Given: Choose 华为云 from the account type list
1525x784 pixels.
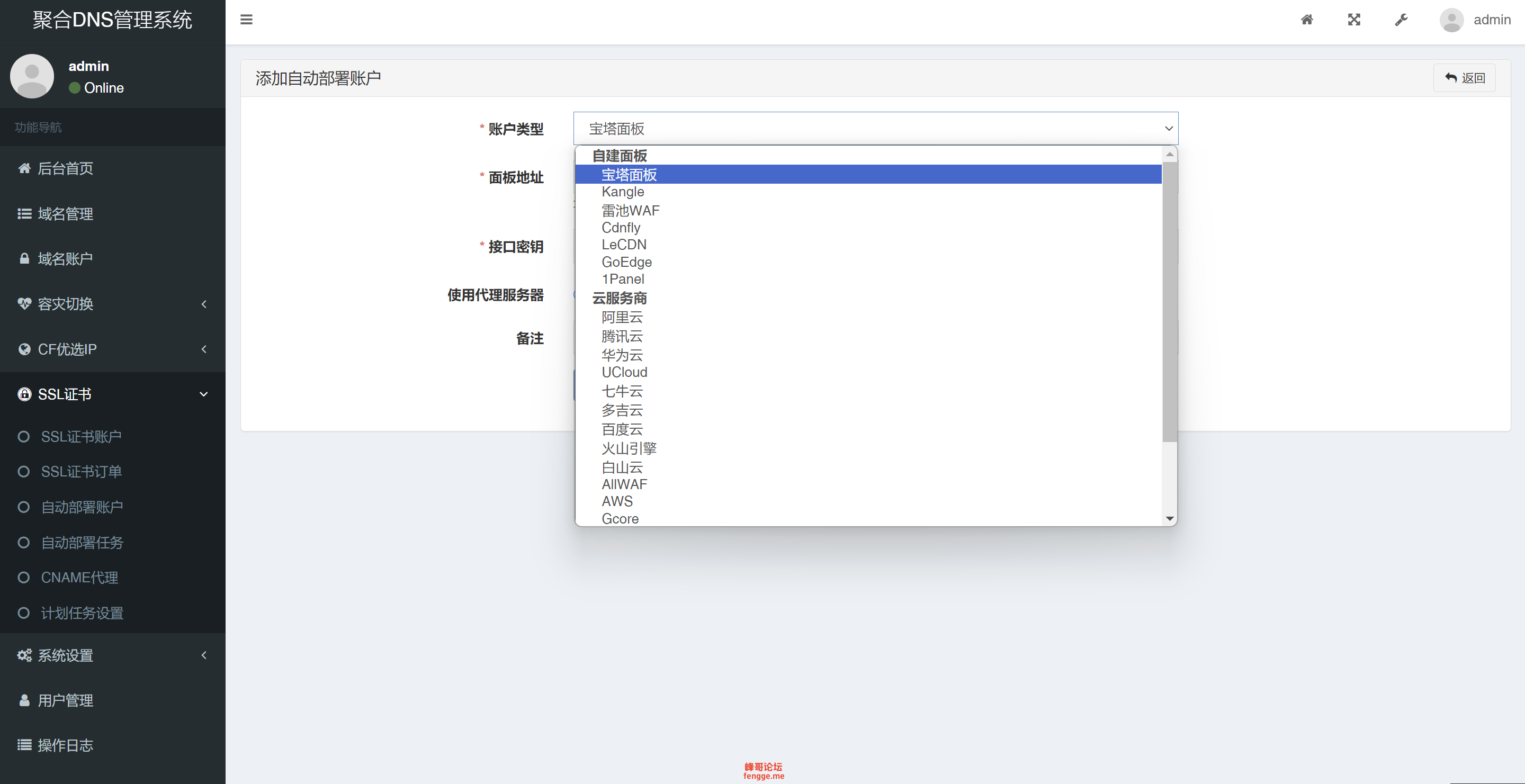Looking at the screenshot, I should tap(868, 355).
